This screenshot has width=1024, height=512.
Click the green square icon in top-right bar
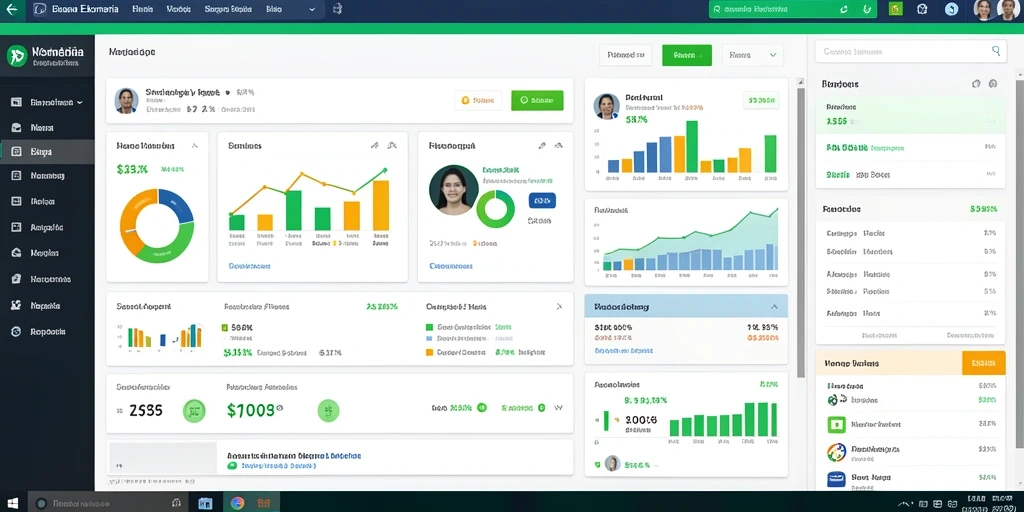click(x=896, y=9)
